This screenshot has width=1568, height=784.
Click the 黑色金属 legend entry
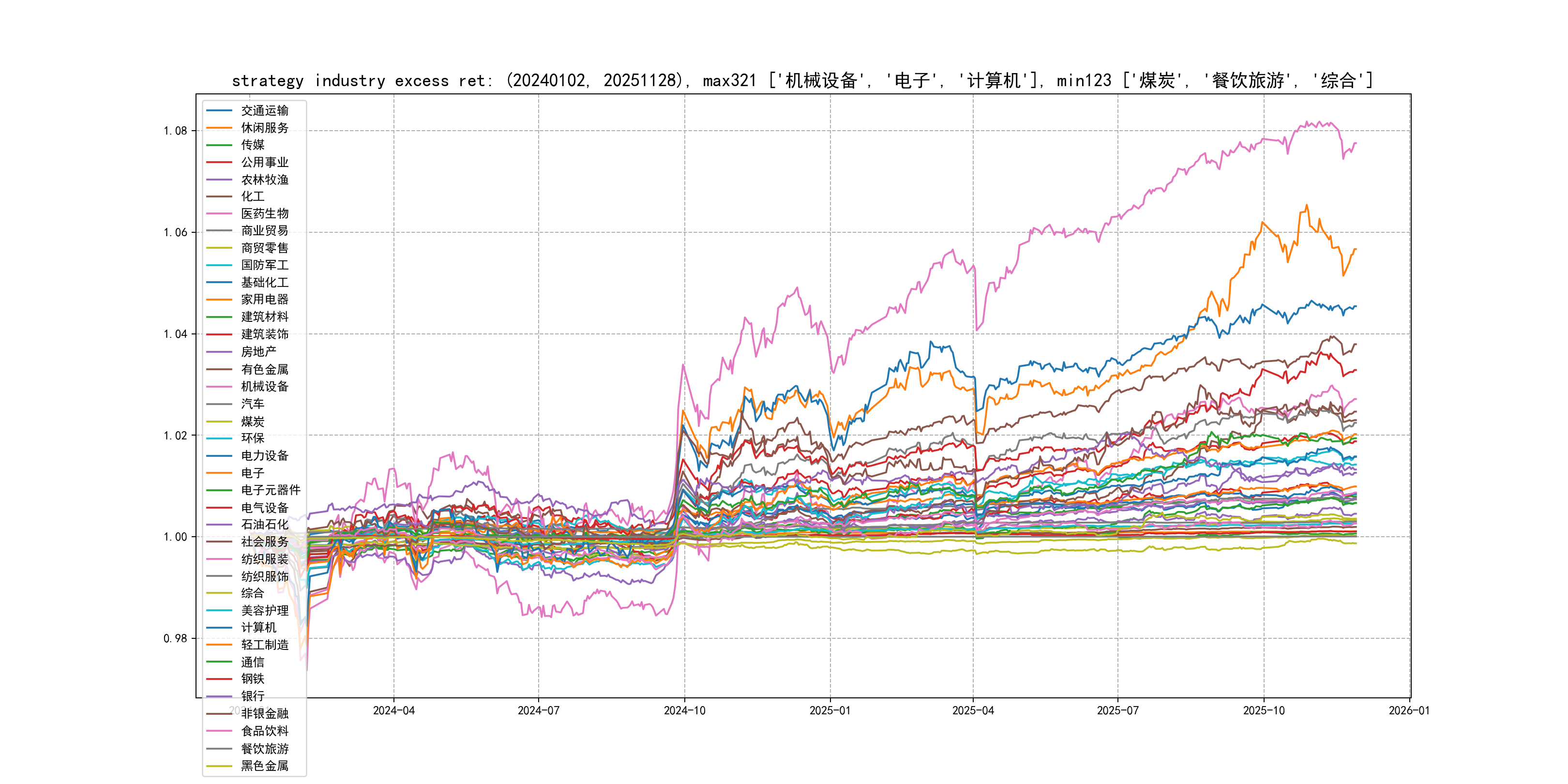(x=264, y=766)
